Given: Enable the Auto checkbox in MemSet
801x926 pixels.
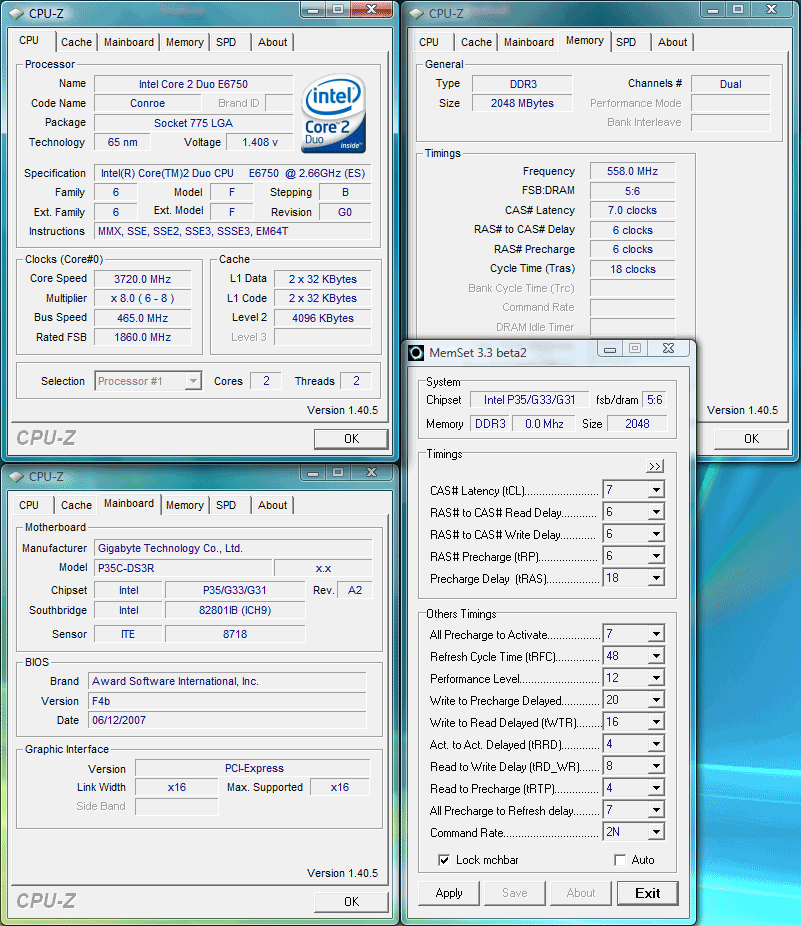Looking at the screenshot, I should click(x=620, y=860).
